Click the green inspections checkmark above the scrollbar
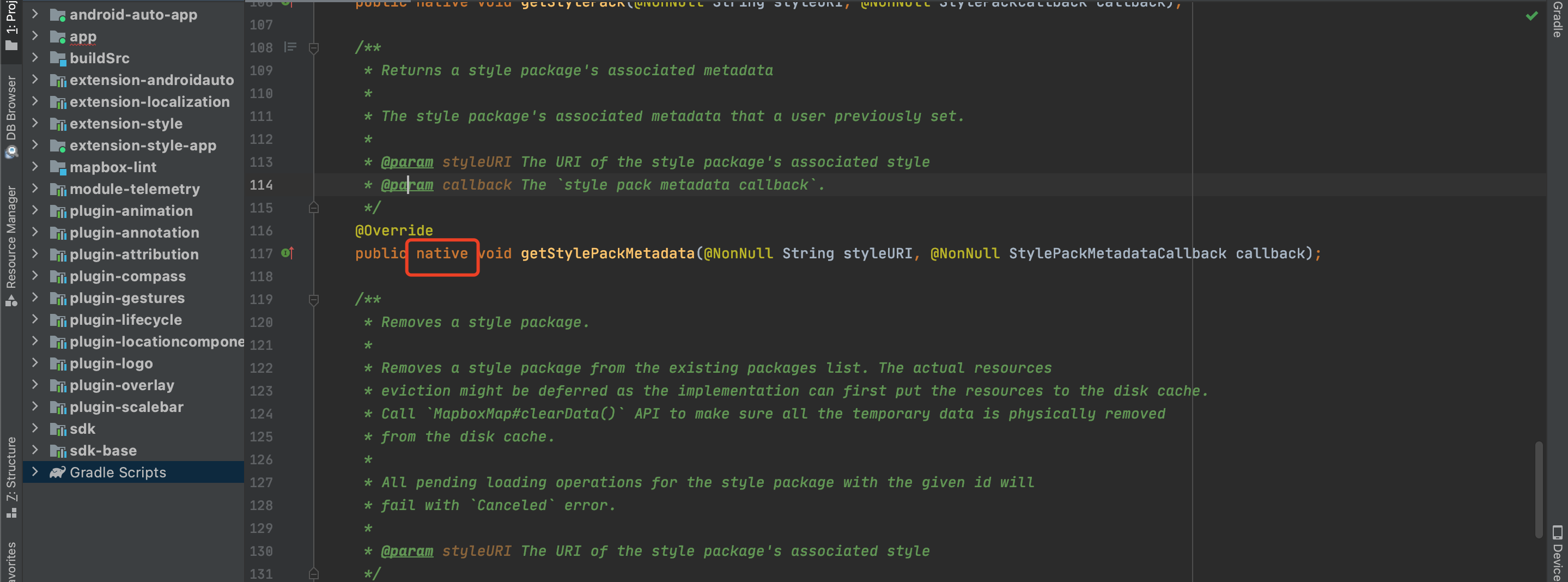The width and height of the screenshot is (1568, 582). click(x=1533, y=16)
